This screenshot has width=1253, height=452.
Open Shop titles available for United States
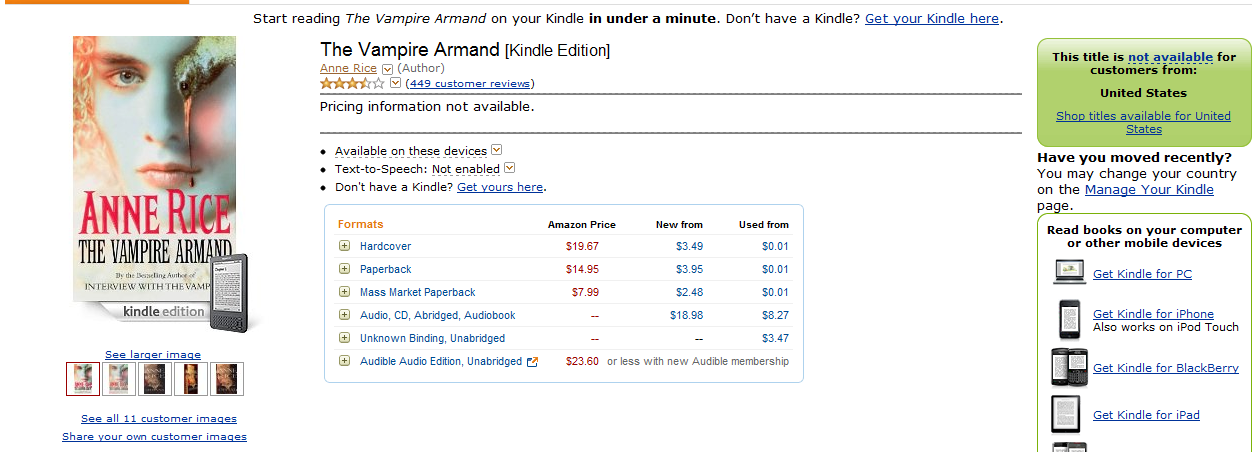pyautogui.click(x=1143, y=122)
